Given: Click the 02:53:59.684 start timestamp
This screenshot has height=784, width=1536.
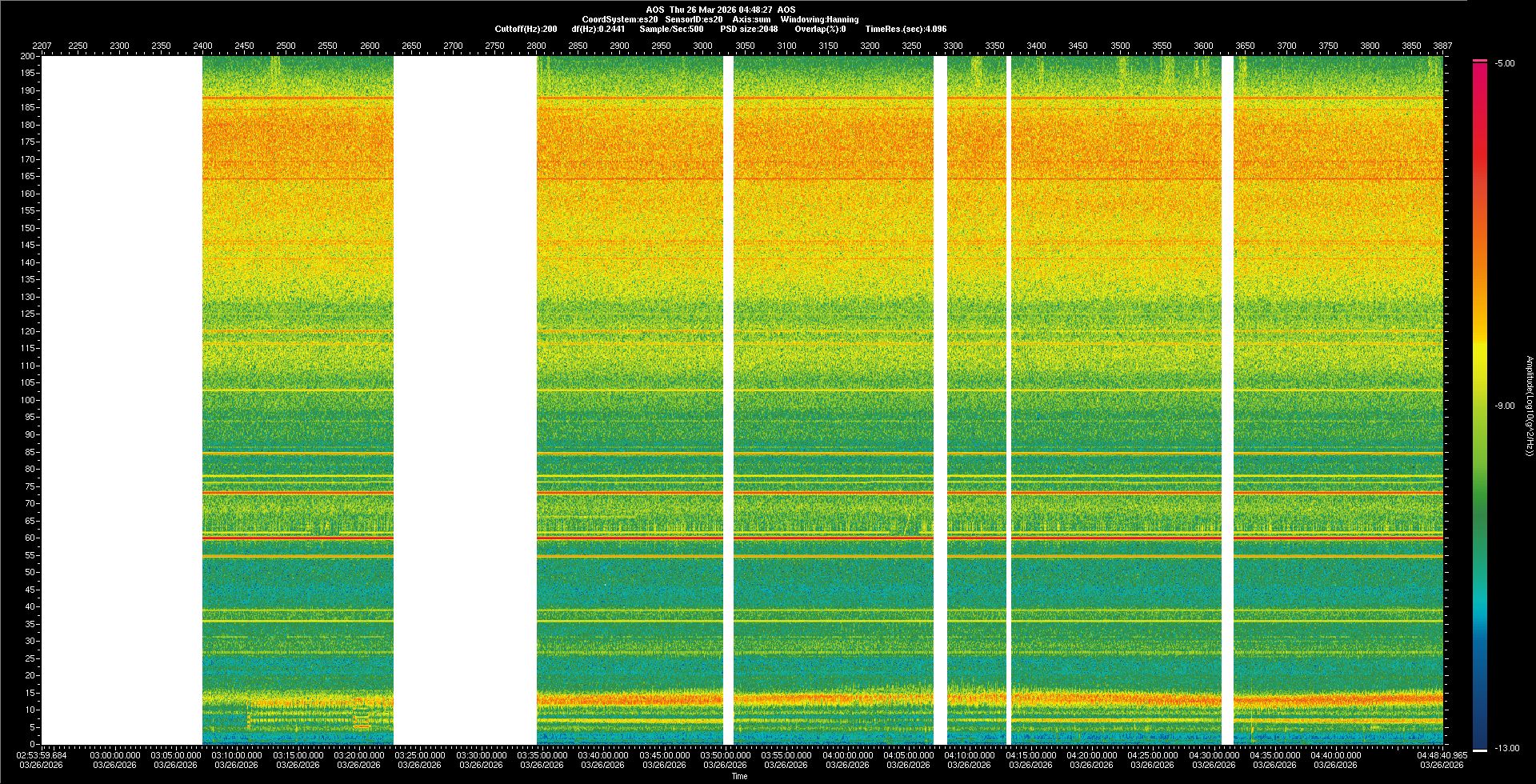Looking at the screenshot, I should [x=42, y=754].
